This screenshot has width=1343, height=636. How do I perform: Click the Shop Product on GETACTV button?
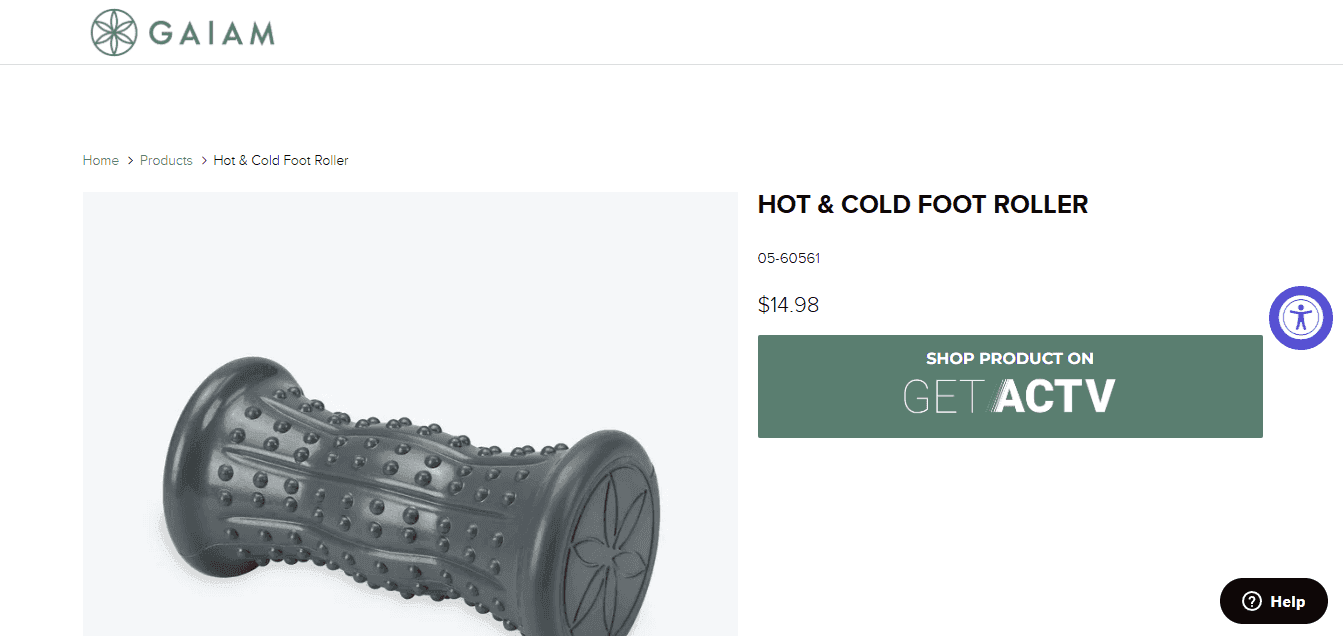[1009, 386]
